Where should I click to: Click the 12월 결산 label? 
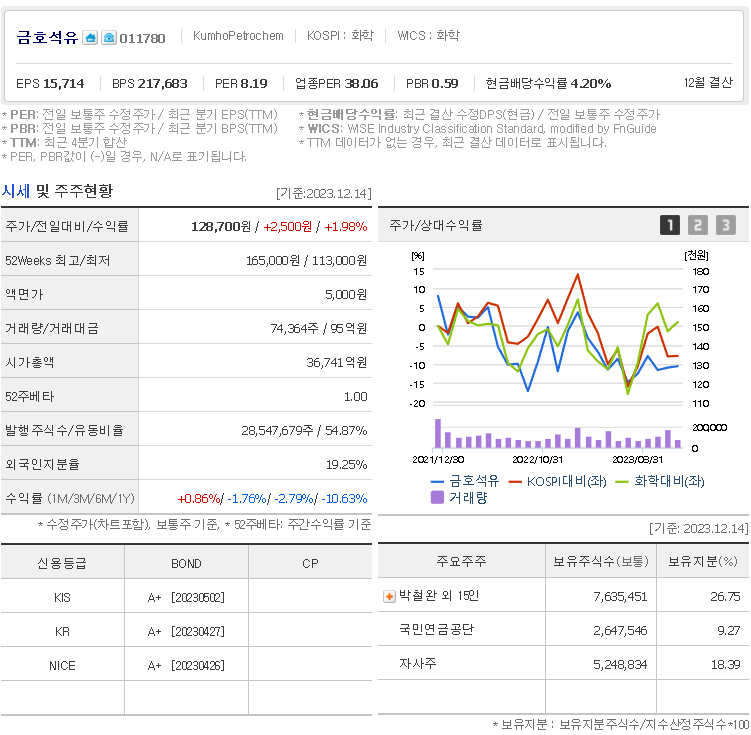click(x=708, y=83)
